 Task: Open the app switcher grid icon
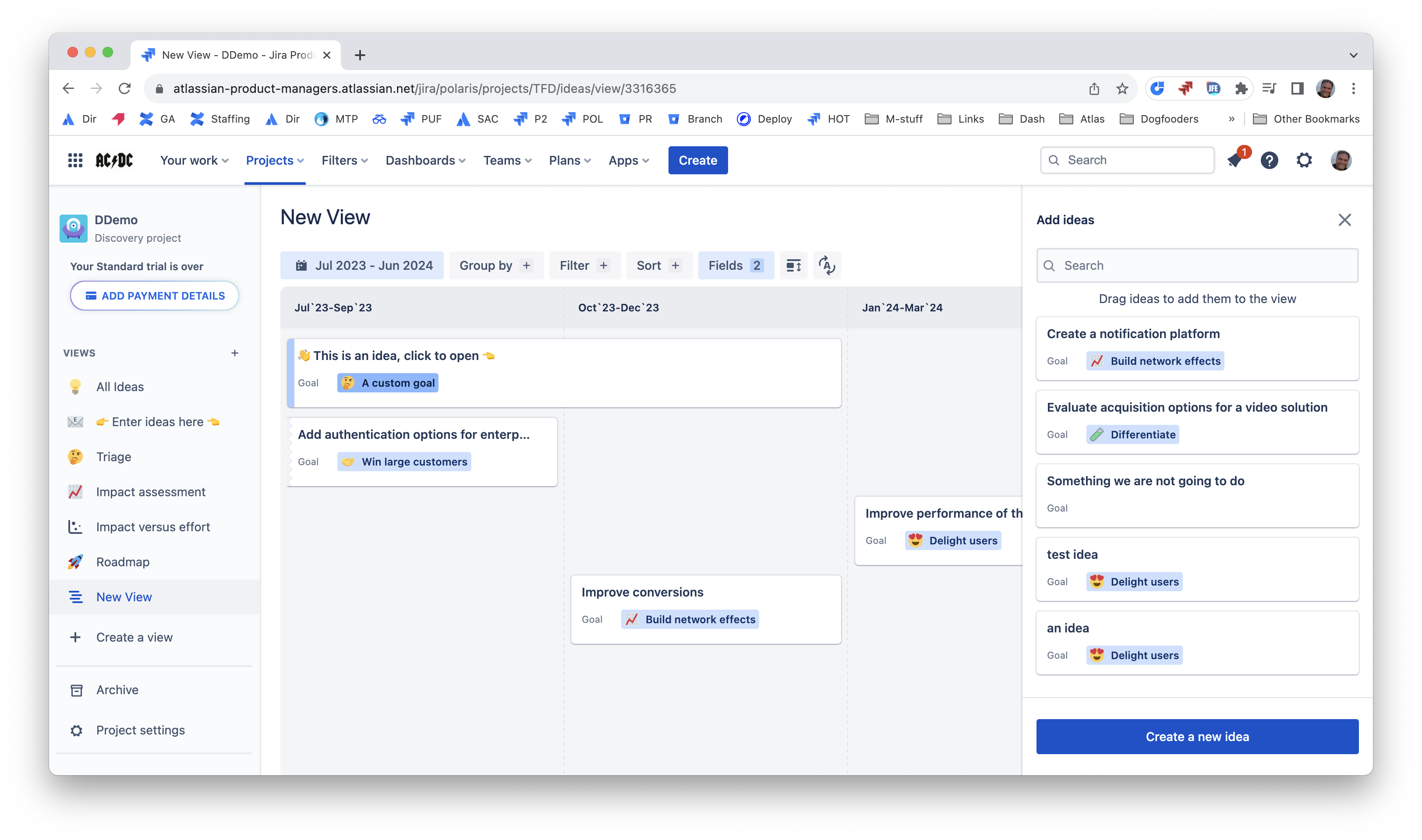tap(75, 160)
